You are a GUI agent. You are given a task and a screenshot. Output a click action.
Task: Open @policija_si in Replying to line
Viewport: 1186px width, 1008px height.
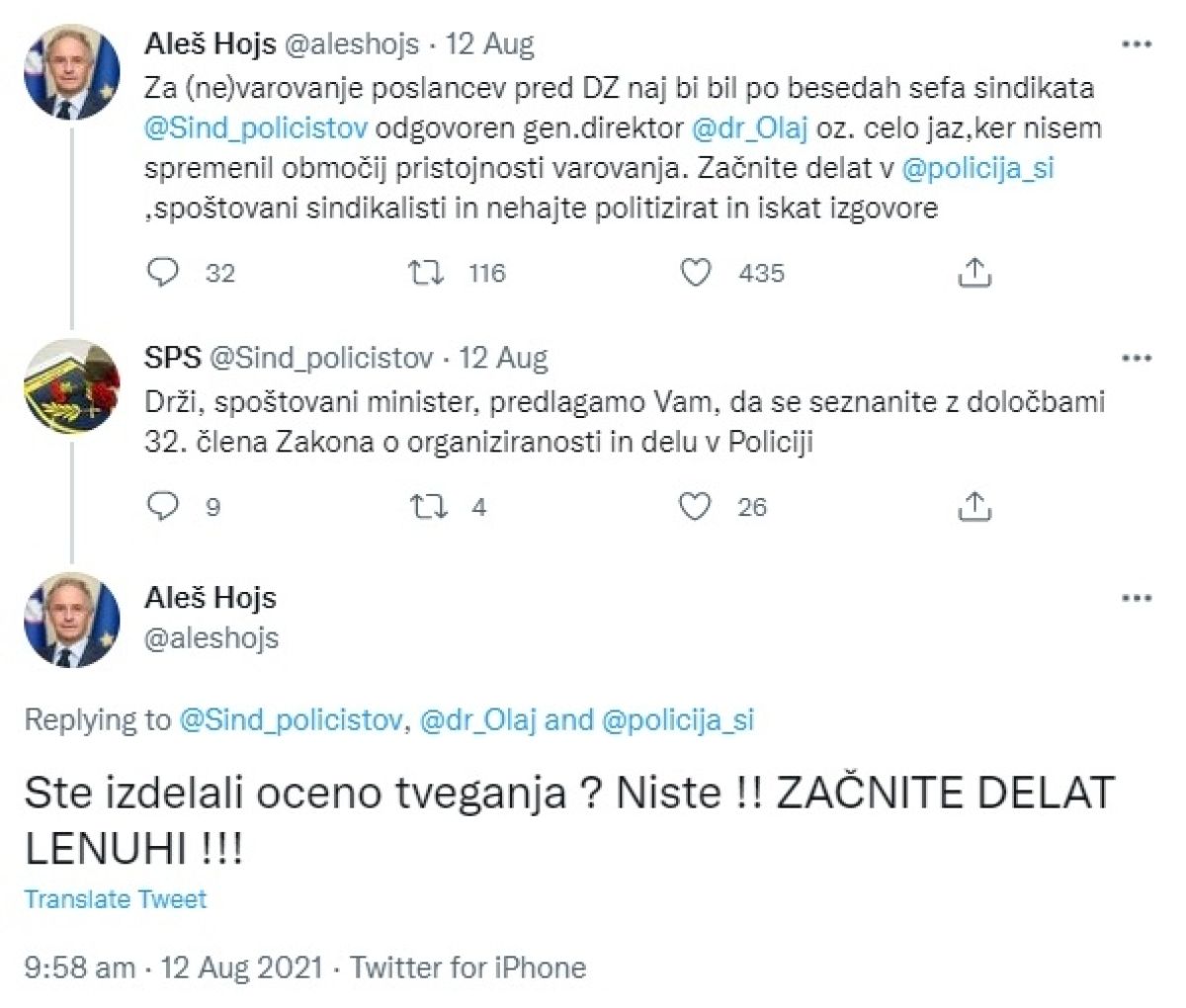pos(677,719)
